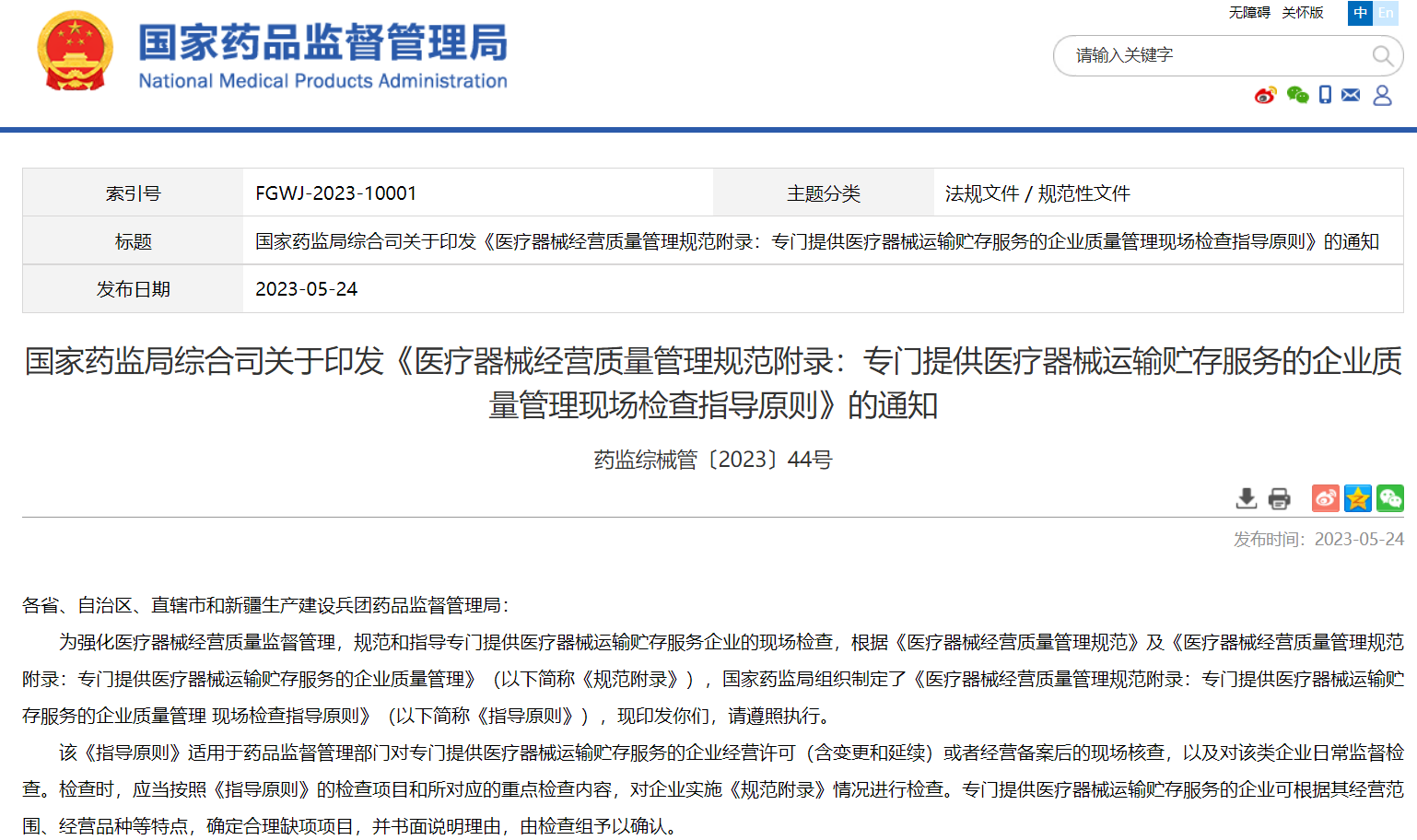Viewport: 1417px width, 840px height.
Task: Click the 法规文件 / 规范性文件 category text
Action: tap(1037, 193)
